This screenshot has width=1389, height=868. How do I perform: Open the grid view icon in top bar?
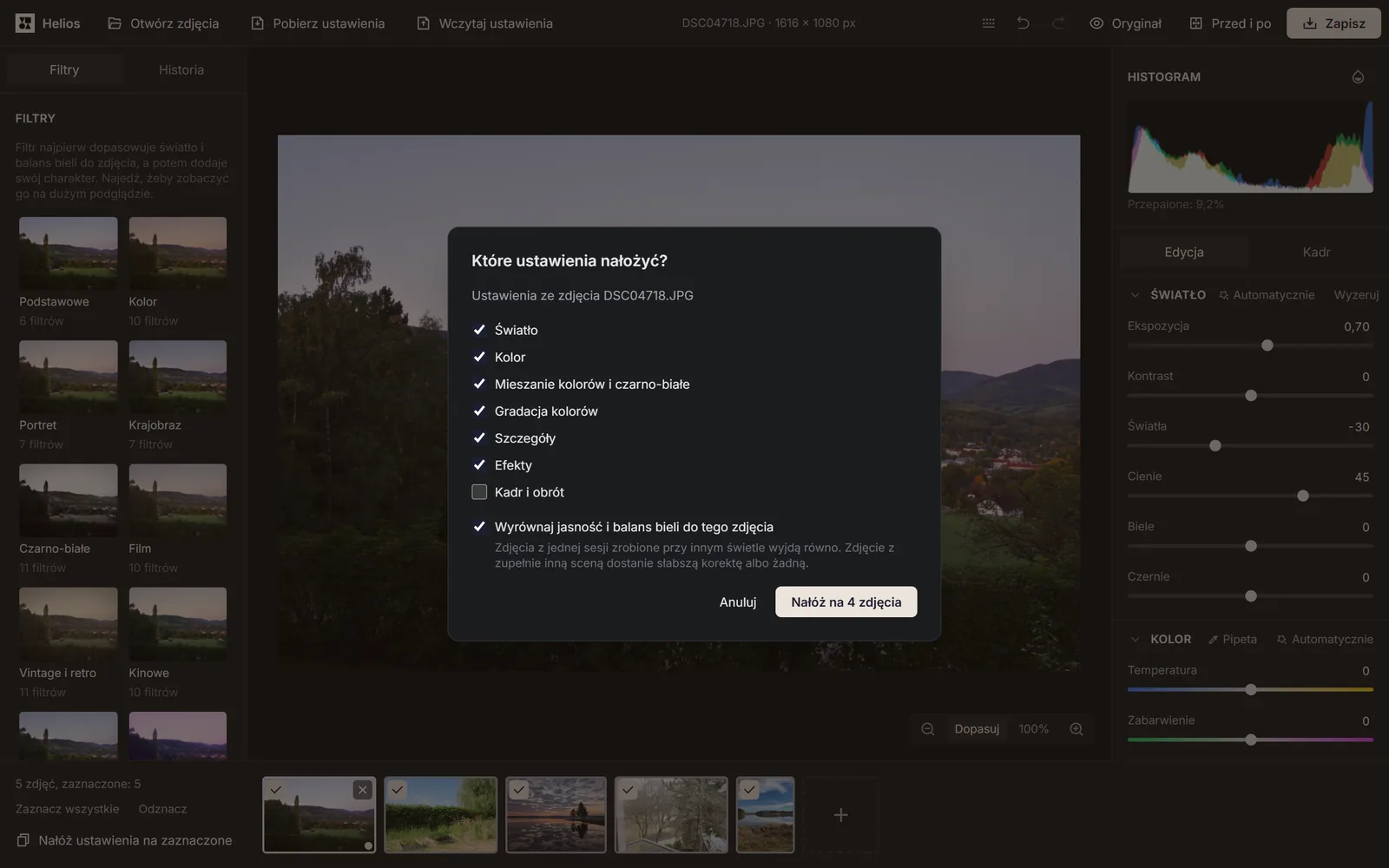pyautogui.click(x=988, y=23)
